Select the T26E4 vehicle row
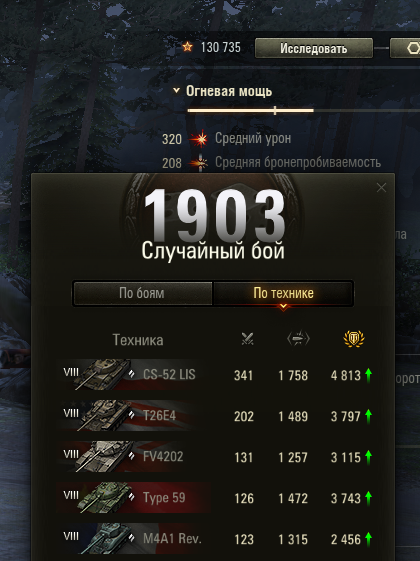This screenshot has width=420, height=561. coord(215,416)
